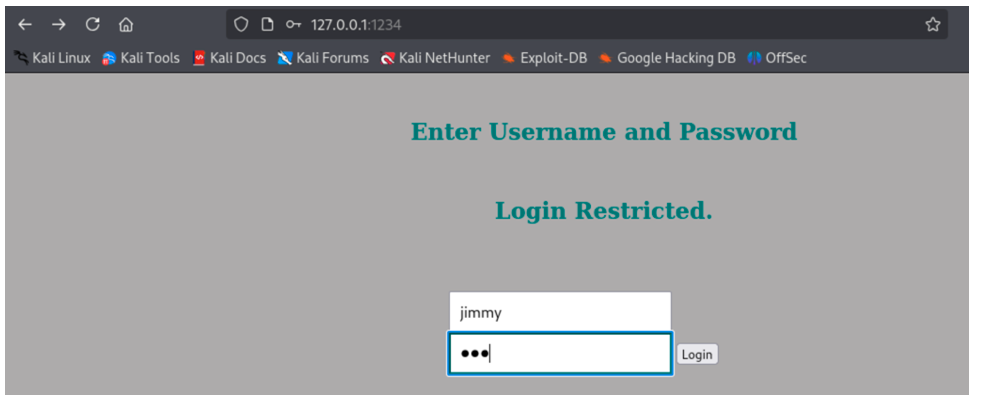Image resolution: width=981 pixels, height=403 pixels.
Task: Open the Google Hacking DB bookmark
Action: (667, 58)
